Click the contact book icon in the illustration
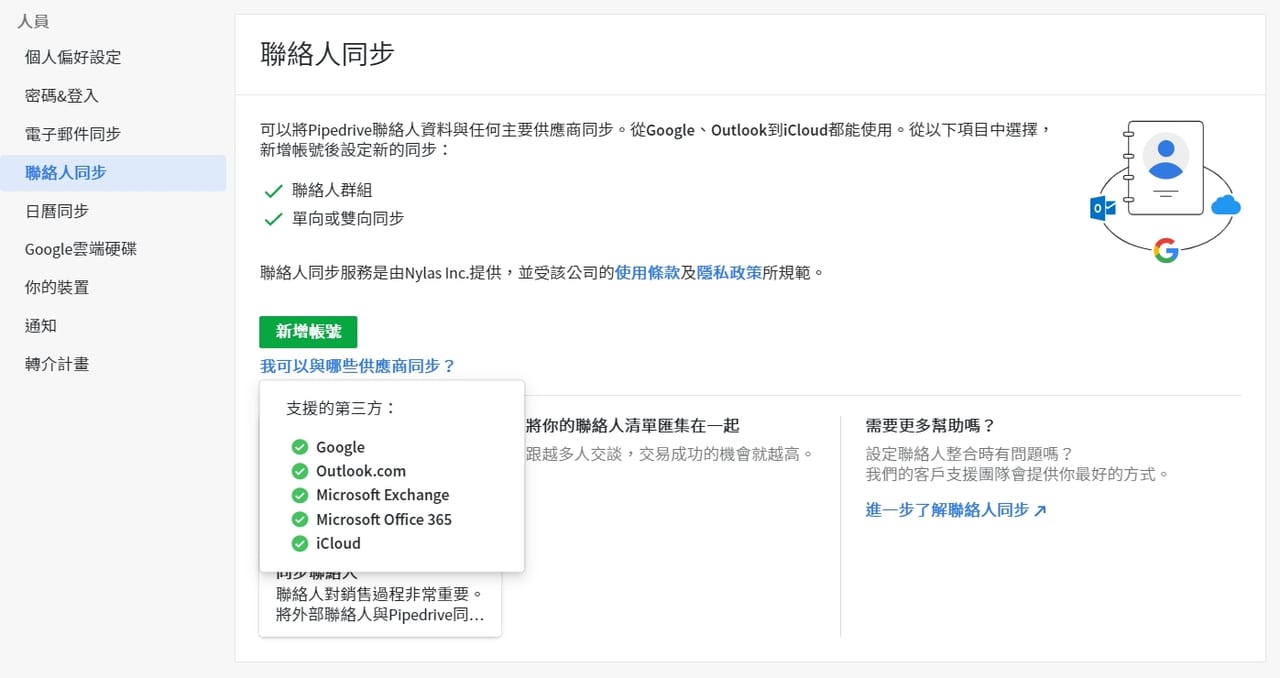 [1163, 168]
